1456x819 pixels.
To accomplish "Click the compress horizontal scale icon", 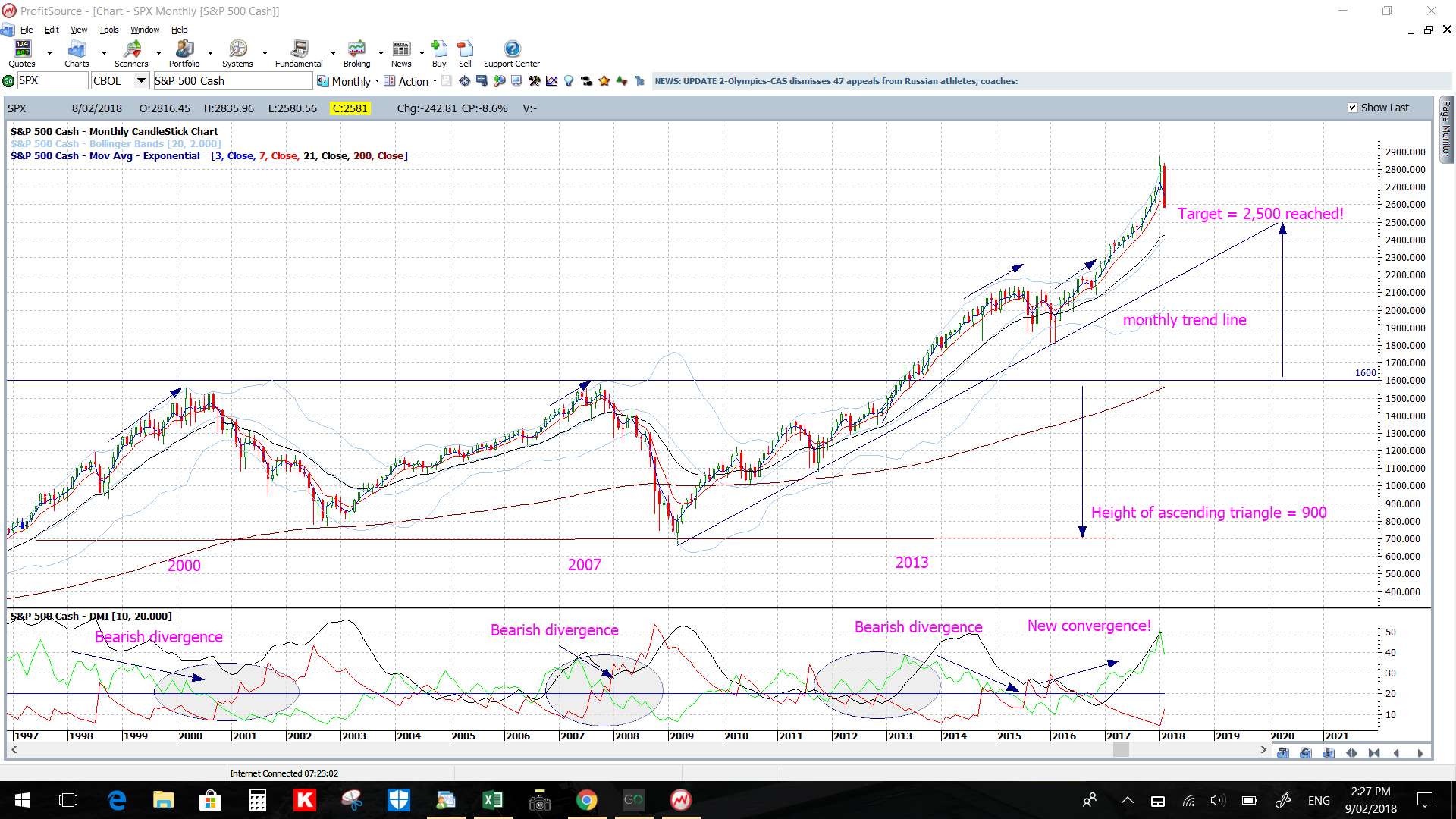I will pos(1374,753).
